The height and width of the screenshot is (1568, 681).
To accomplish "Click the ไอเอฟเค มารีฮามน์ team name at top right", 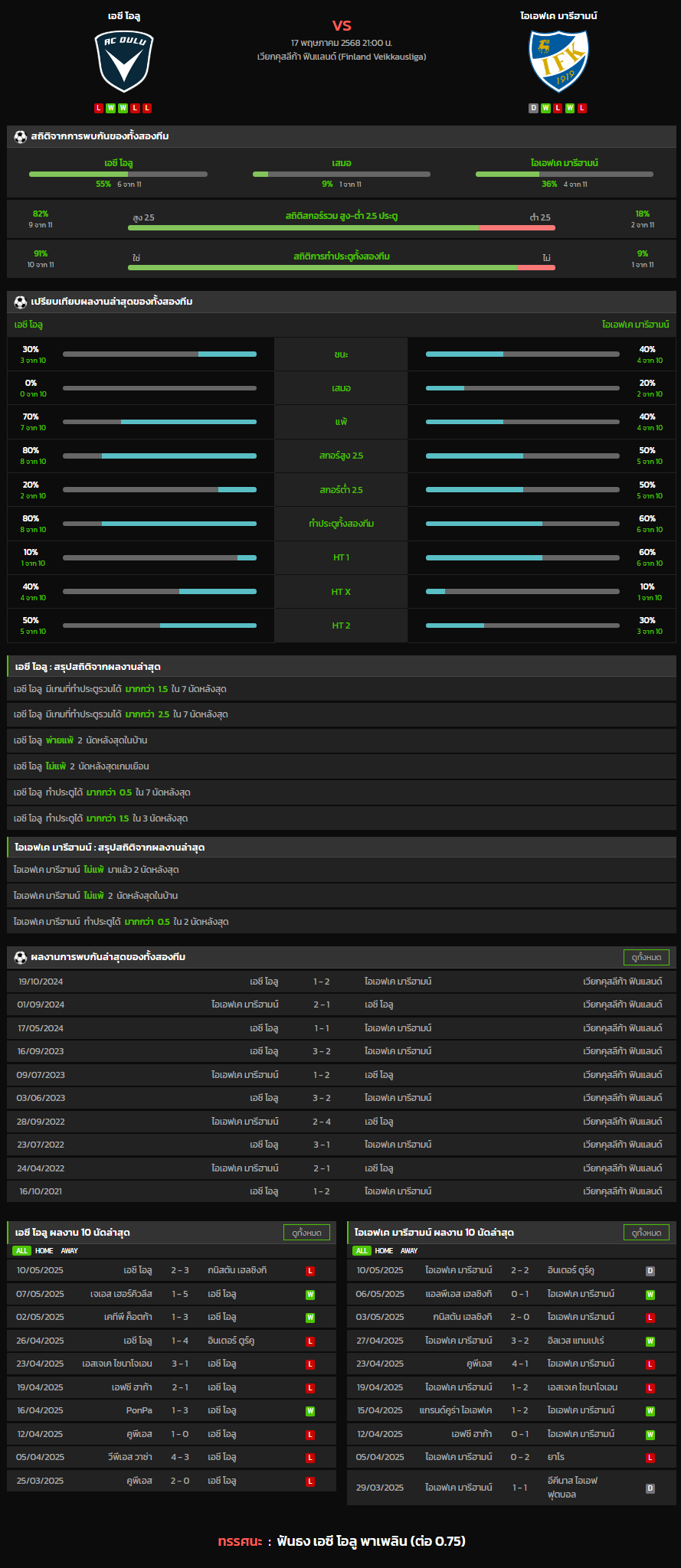I will click(x=558, y=16).
